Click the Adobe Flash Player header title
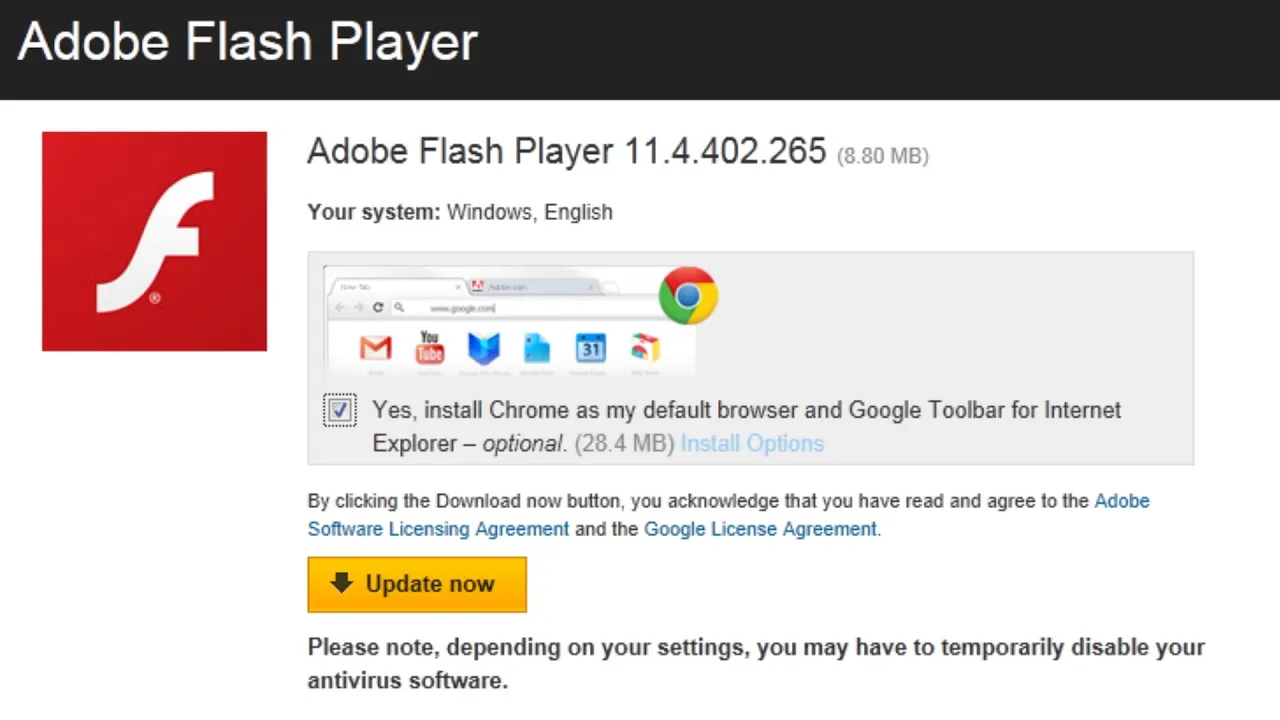This screenshot has width=1280, height=720. pyautogui.click(x=248, y=42)
